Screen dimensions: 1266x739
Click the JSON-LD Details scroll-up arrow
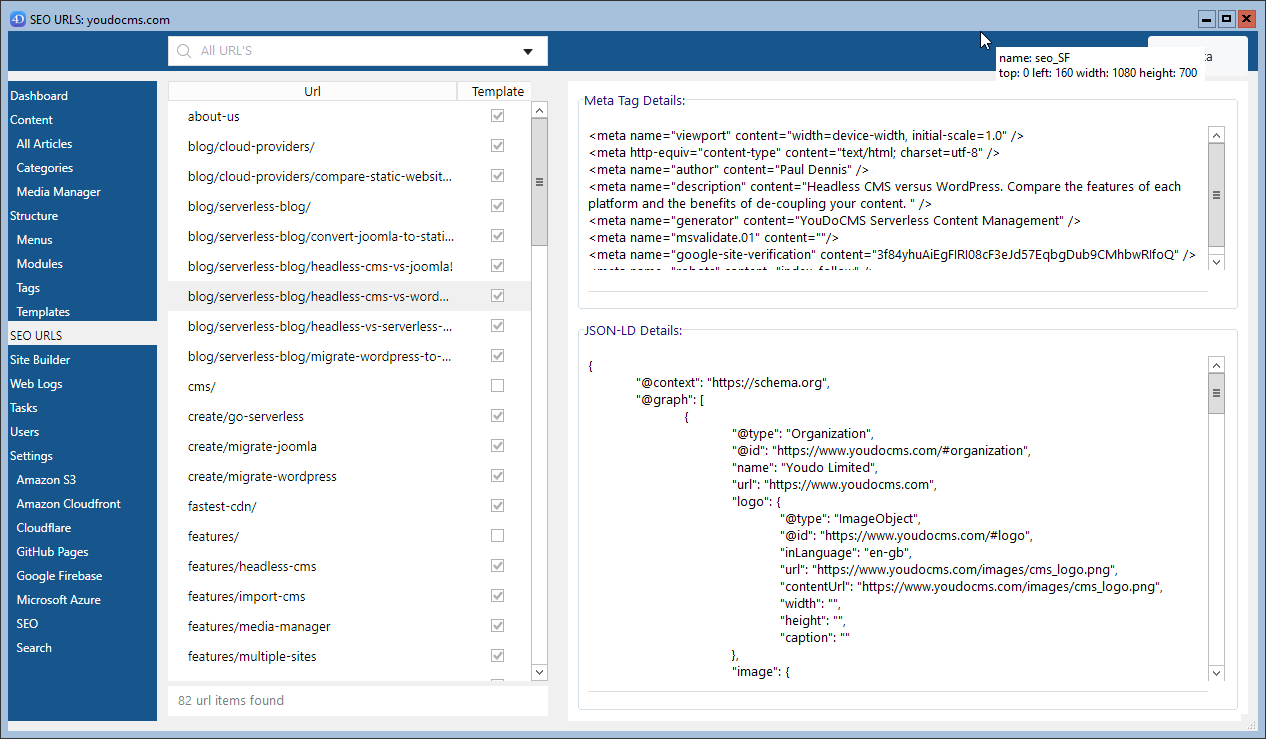tap(1216, 366)
